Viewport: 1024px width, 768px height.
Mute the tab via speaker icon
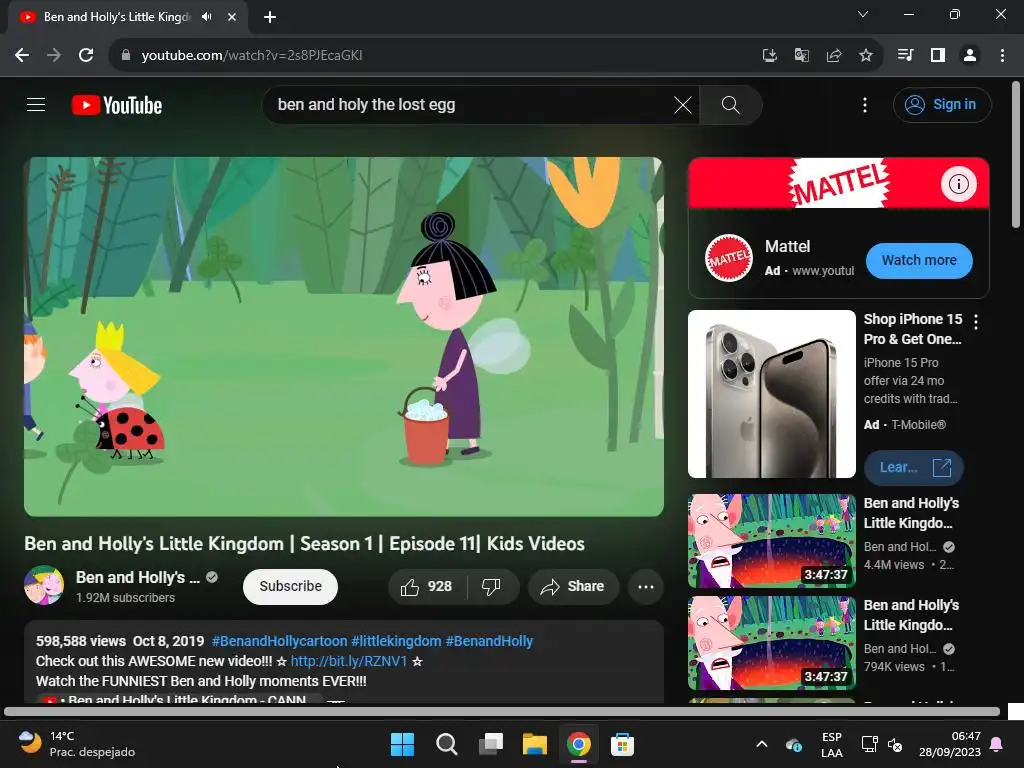coord(207,17)
